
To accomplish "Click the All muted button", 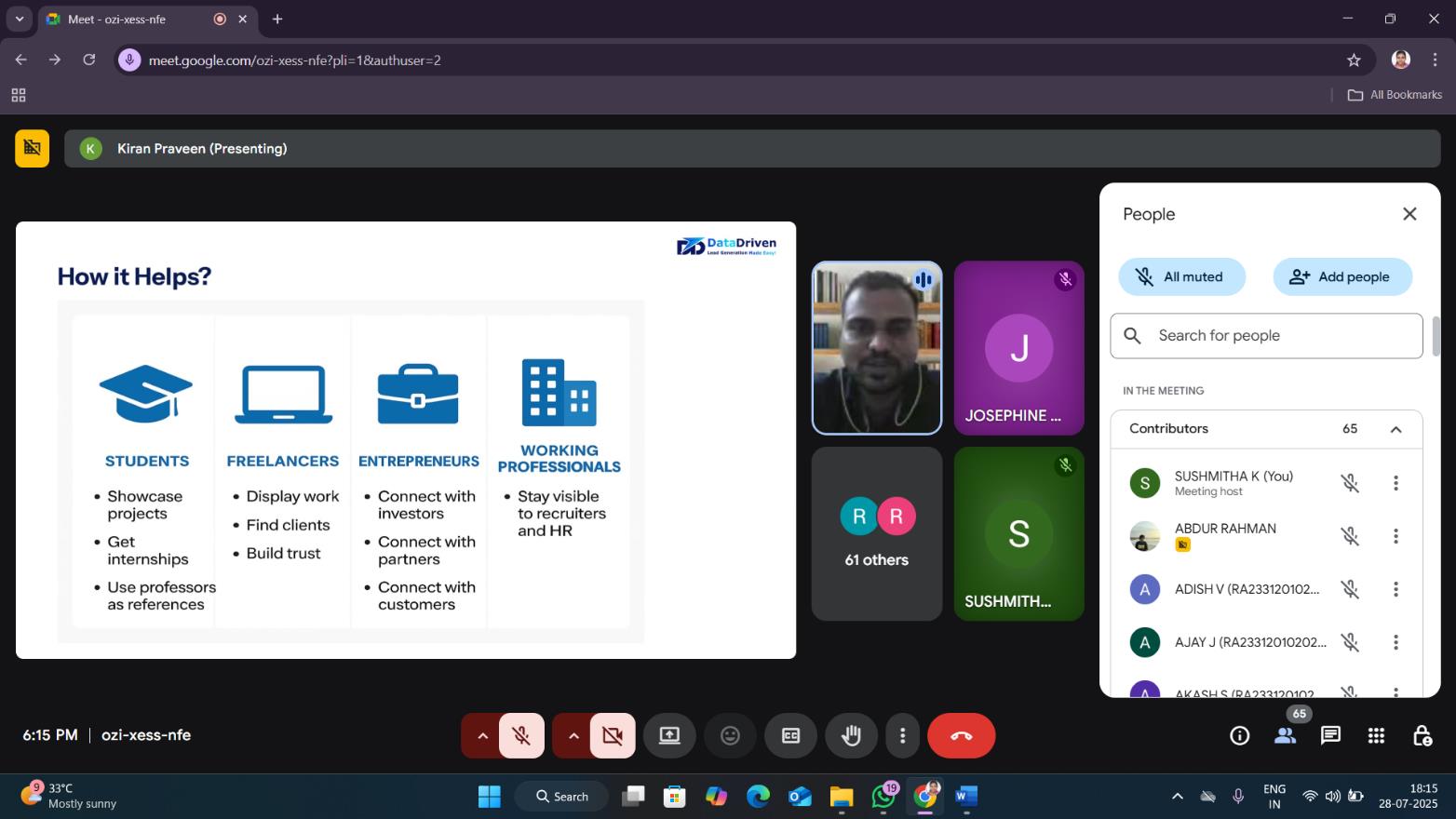I will [x=1180, y=276].
